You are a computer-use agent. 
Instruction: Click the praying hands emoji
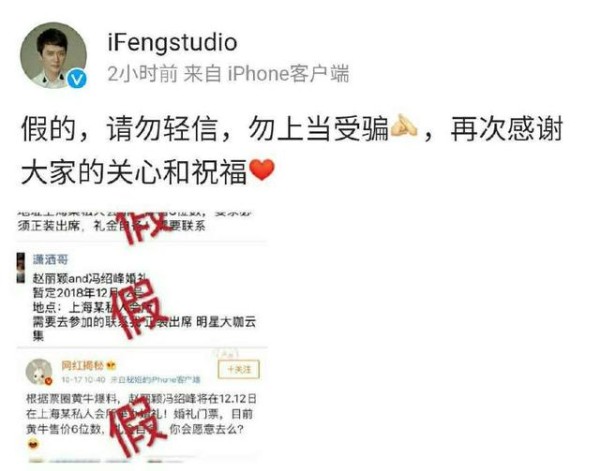tap(403, 127)
